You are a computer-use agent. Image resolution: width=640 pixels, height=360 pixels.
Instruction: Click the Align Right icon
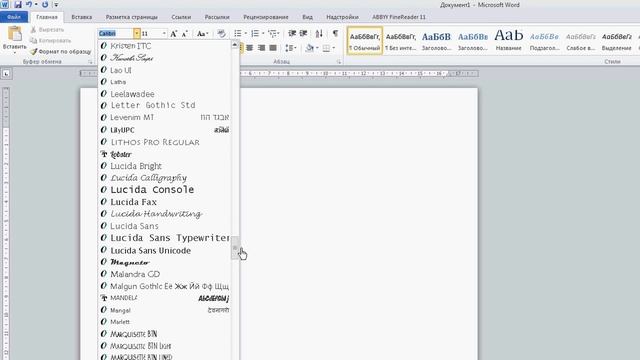(261, 48)
